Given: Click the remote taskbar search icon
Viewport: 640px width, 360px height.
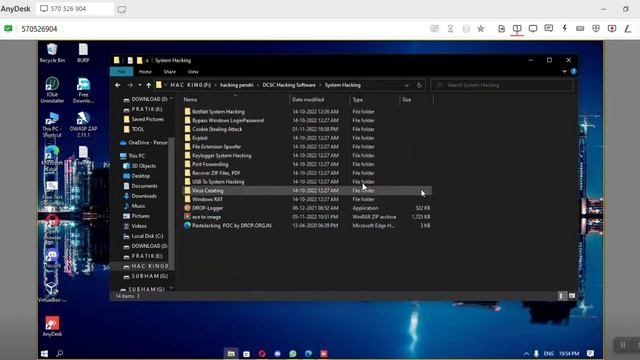Looking at the screenshot, I should (x=60, y=353).
